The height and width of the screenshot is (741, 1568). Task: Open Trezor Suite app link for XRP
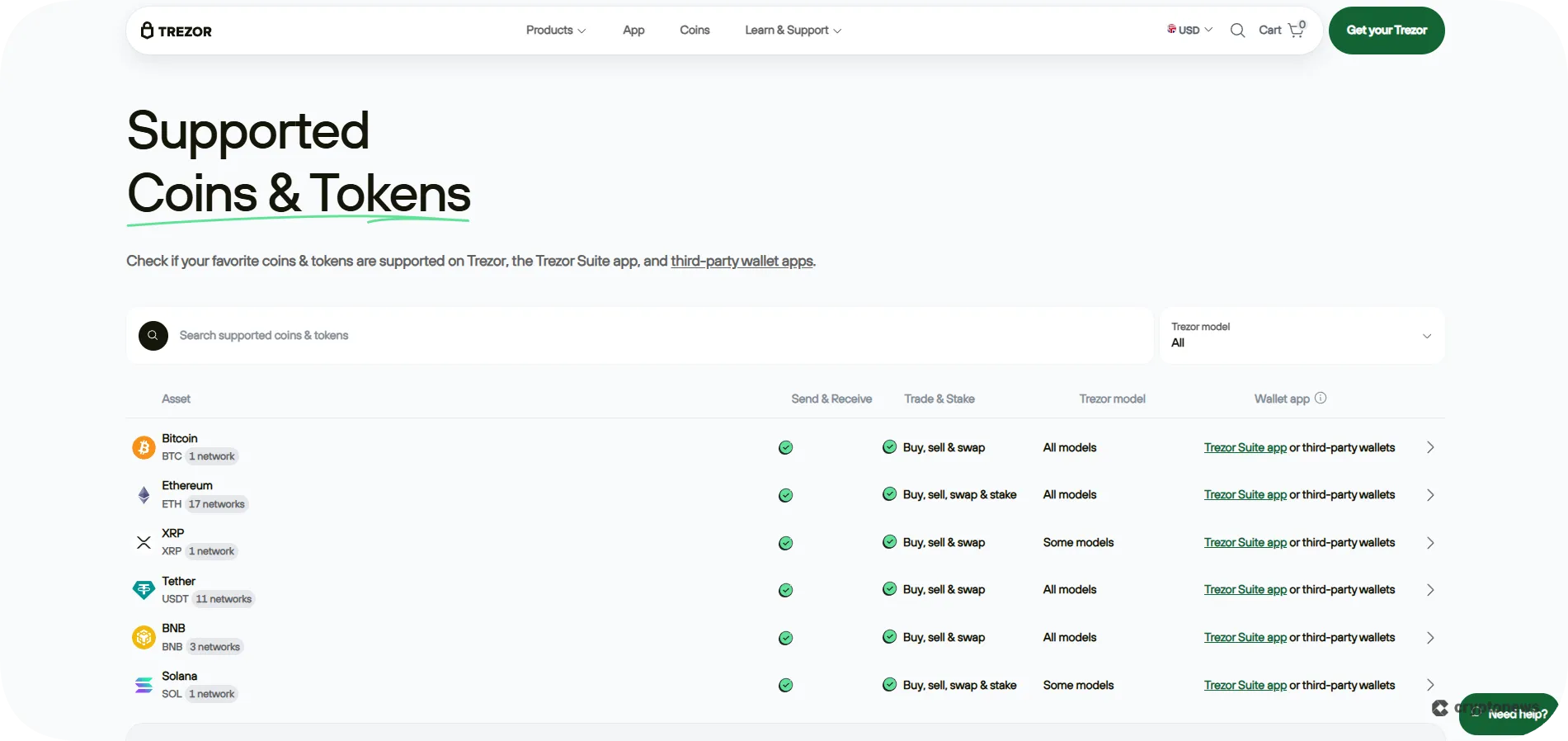(x=1245, y=543)
